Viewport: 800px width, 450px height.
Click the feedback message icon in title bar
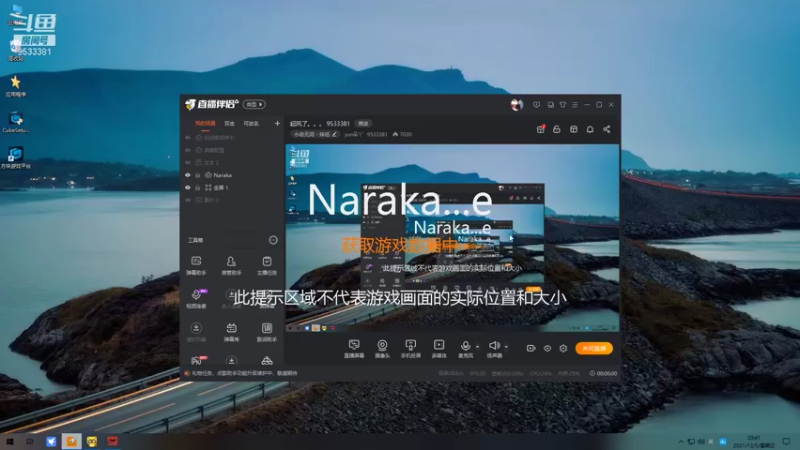536,105
